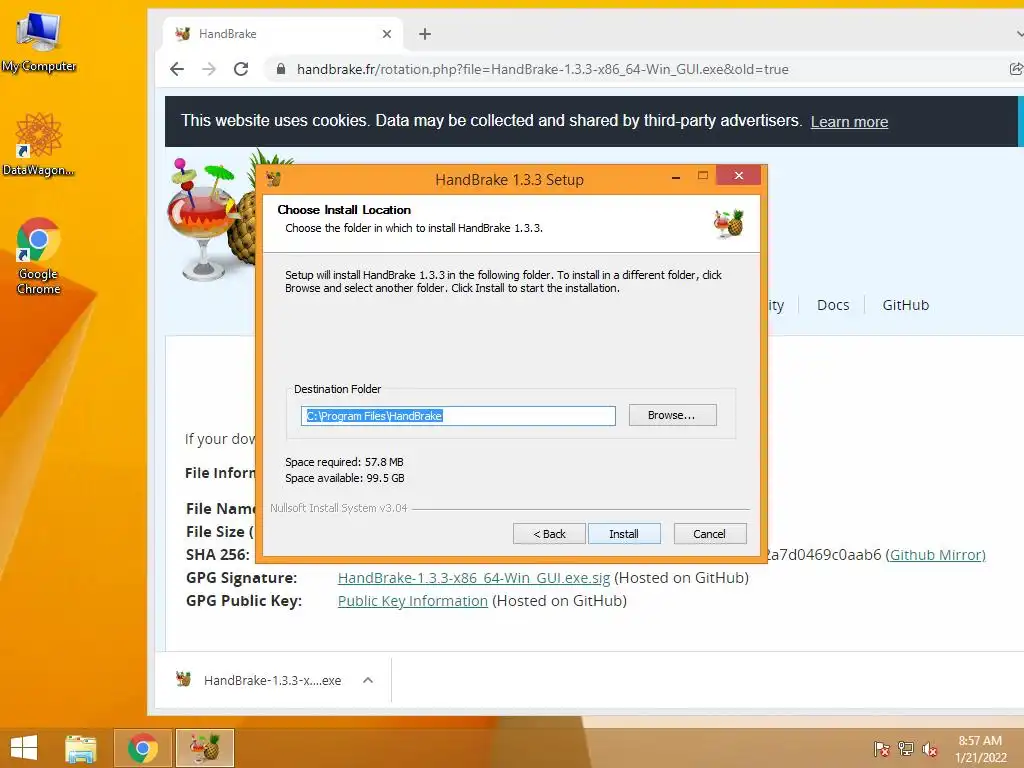Click the 'GPG Signature:' label on webpage
The image size is (1024, 768).
click(x=241, y=578)
